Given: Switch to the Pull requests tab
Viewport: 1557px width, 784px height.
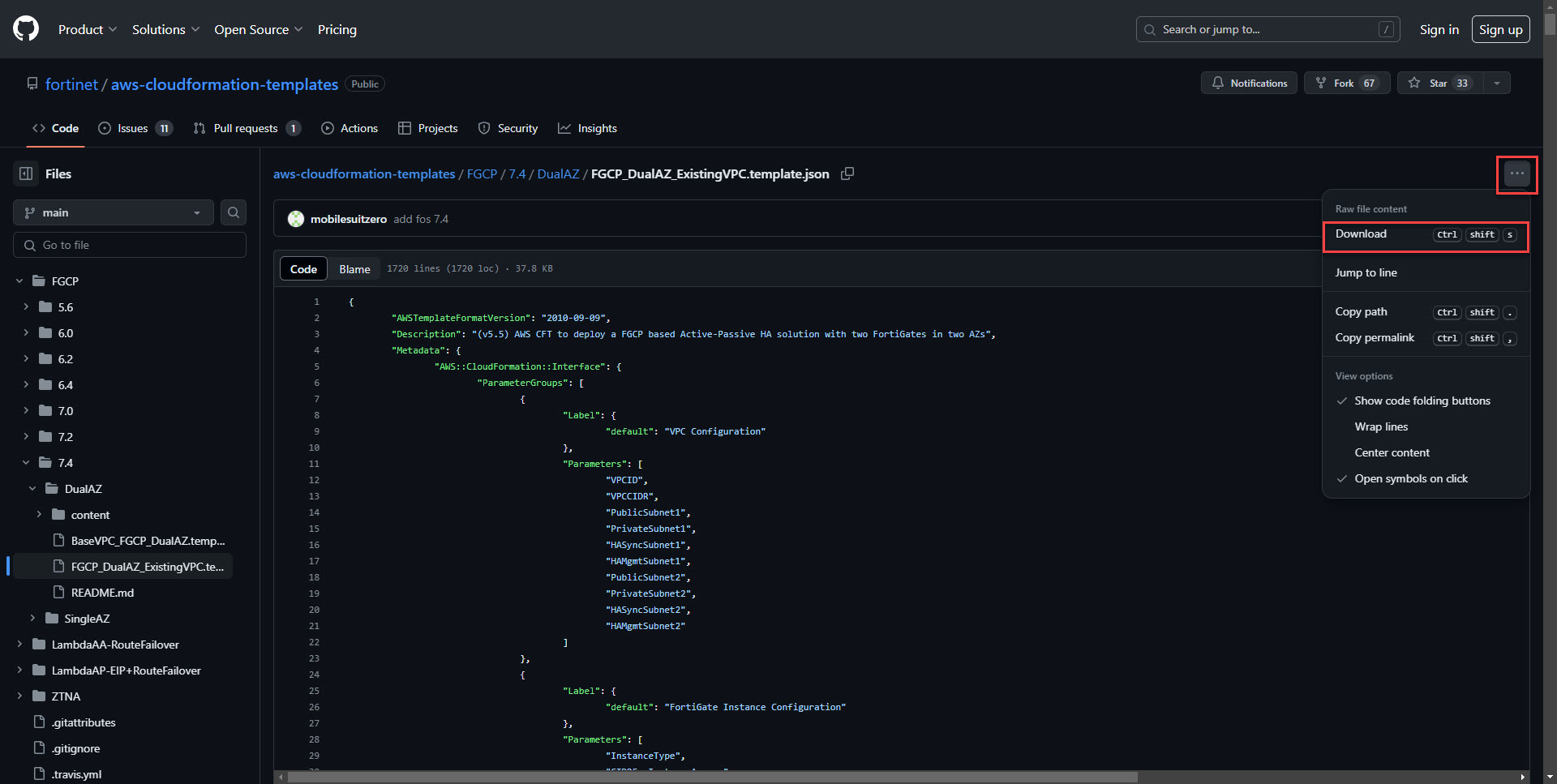Looking at the screenshot, I should [x=247, y=128].
